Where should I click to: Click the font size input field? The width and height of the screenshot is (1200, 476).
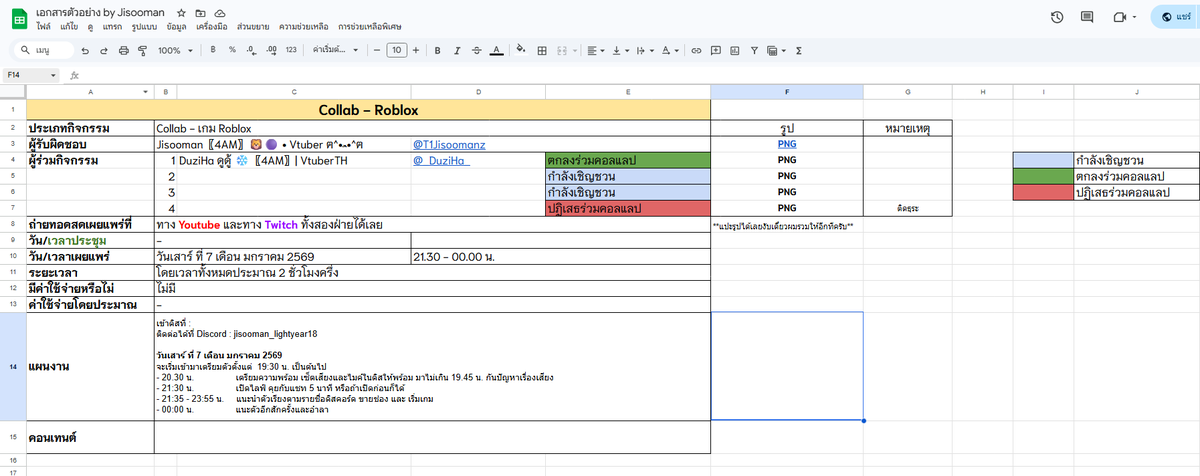(396, 50)
